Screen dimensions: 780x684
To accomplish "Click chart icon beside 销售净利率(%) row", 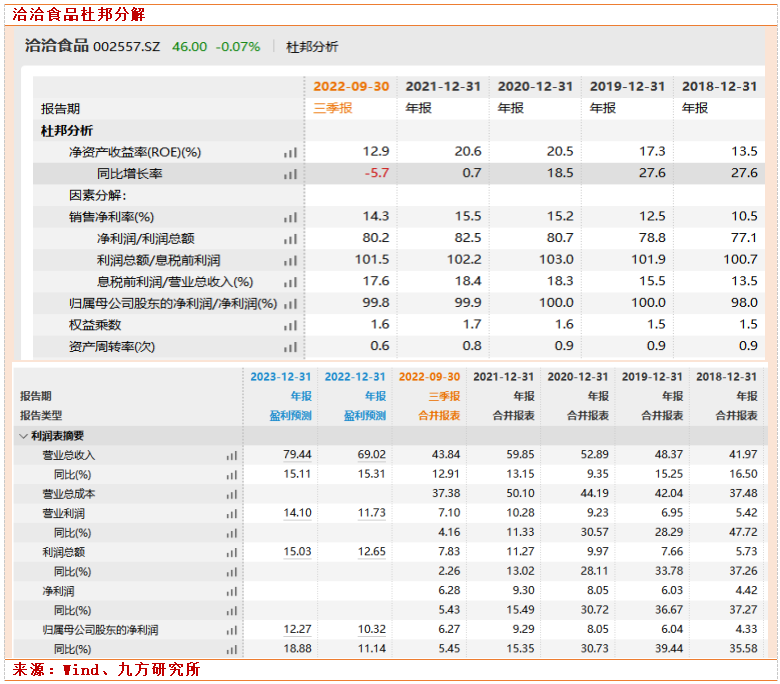I will click(x=290, y=217).
